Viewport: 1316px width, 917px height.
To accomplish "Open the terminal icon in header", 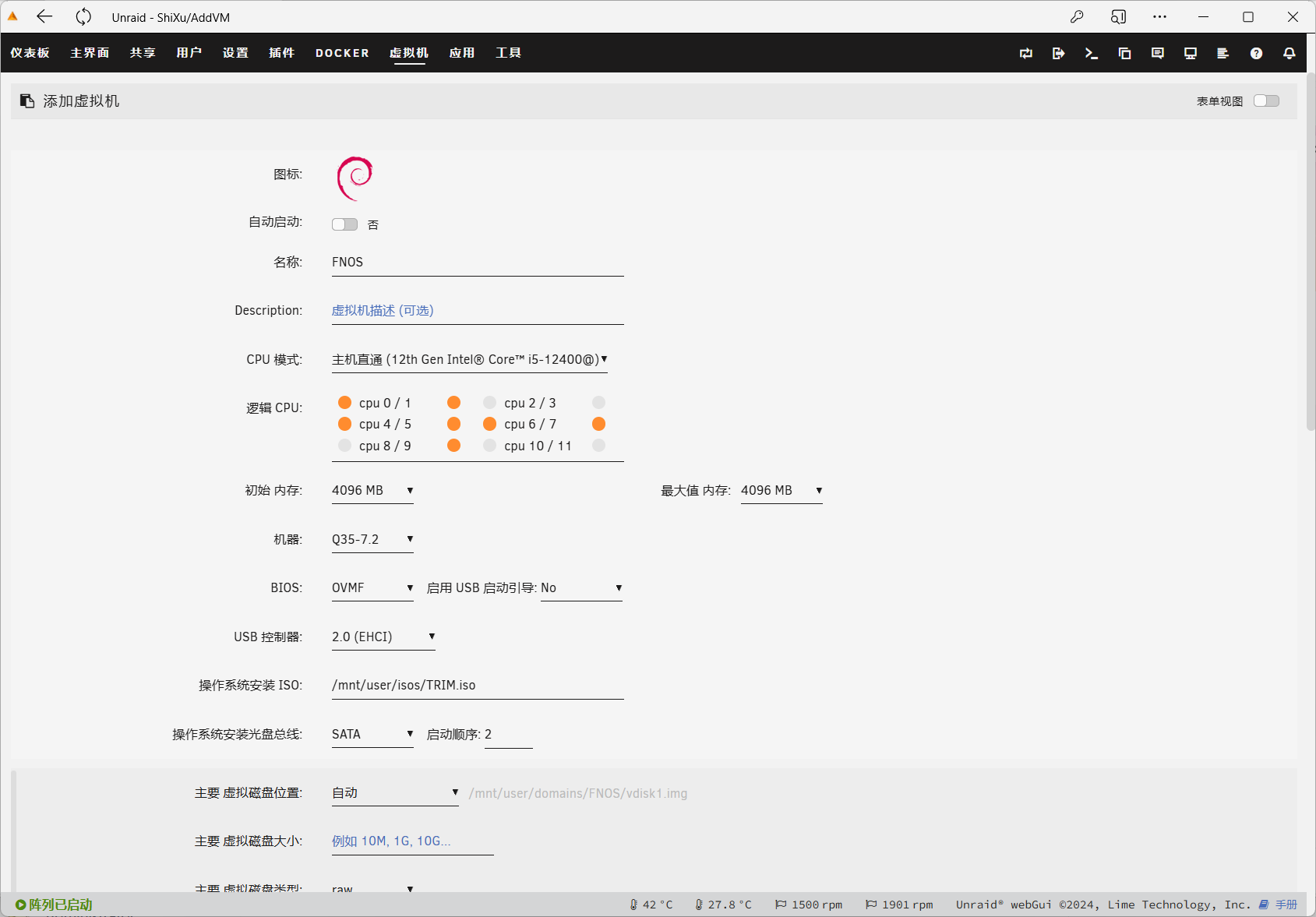I will [1091, 53].
